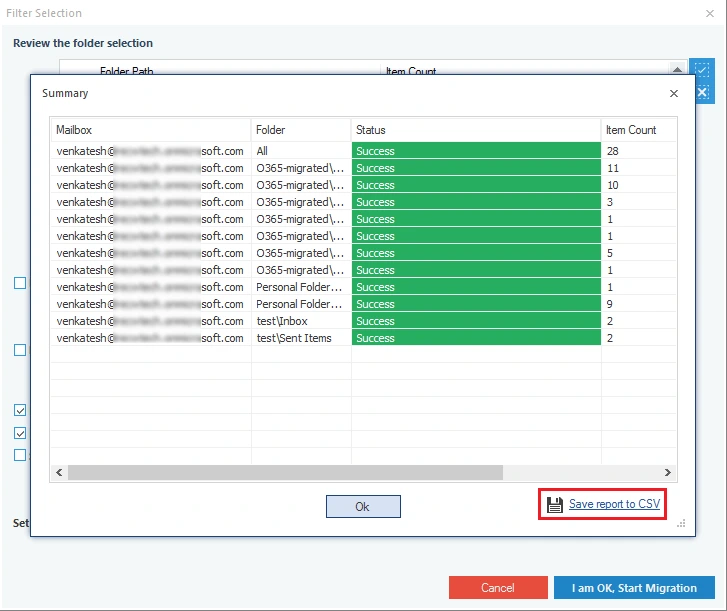
Task: Sort by the Status column header
Action: tap(476, 130)
